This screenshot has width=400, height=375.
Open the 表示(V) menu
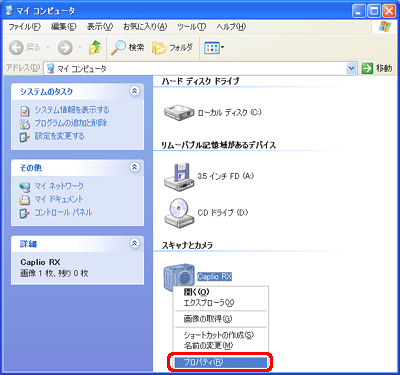(x=100, y=27)
